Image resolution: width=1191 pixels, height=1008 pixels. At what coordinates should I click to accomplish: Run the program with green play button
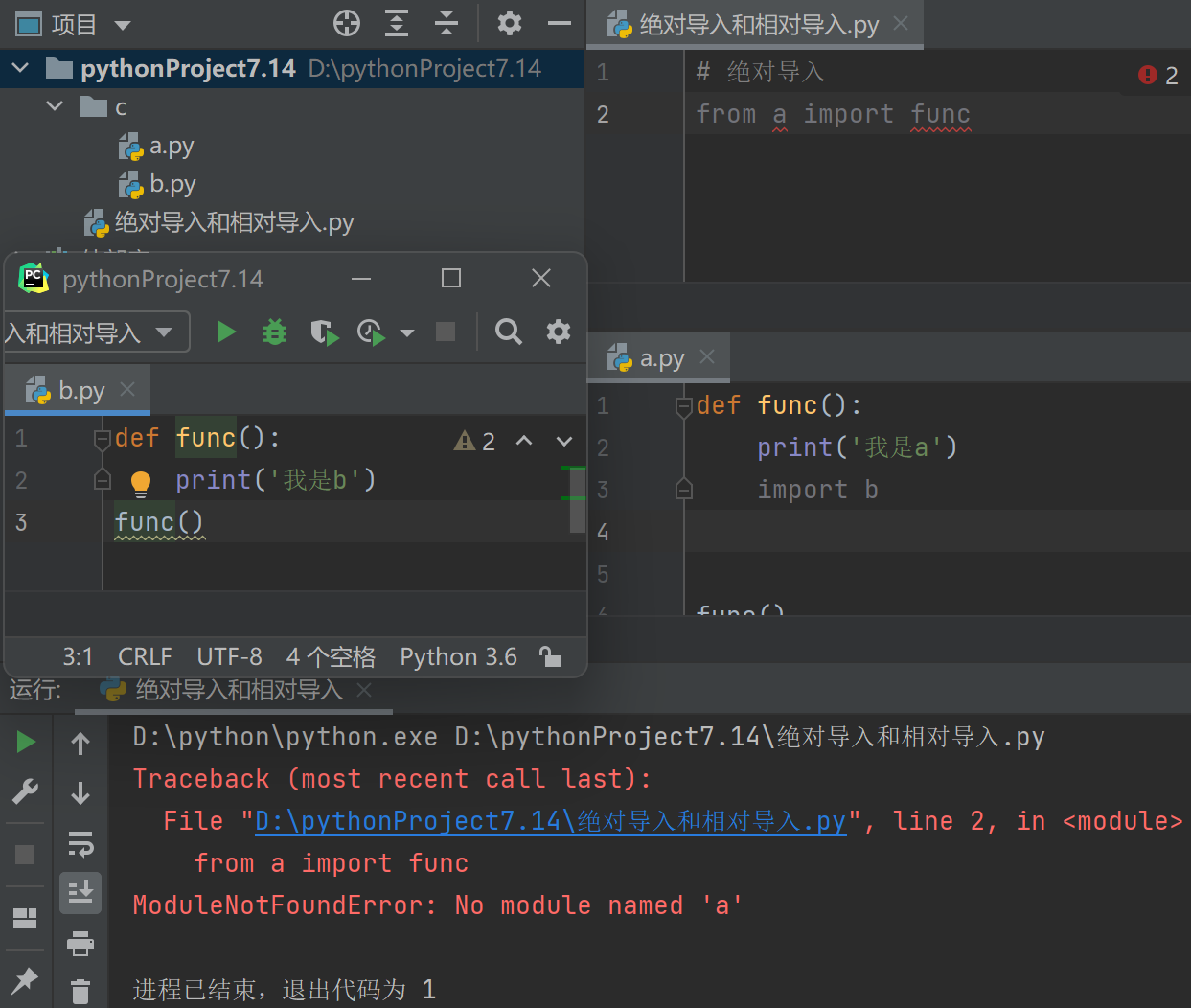click(x=226, y=332)
